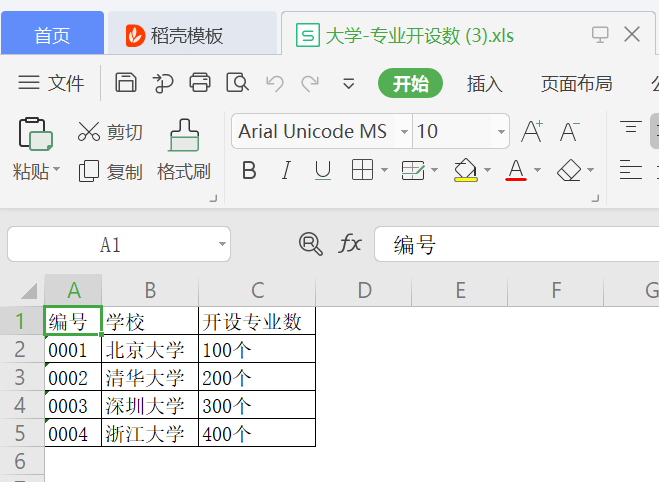This screenshot has height=482, width=659.
Task: Click the formula bar zoom search icon
Action: point(311,244)
